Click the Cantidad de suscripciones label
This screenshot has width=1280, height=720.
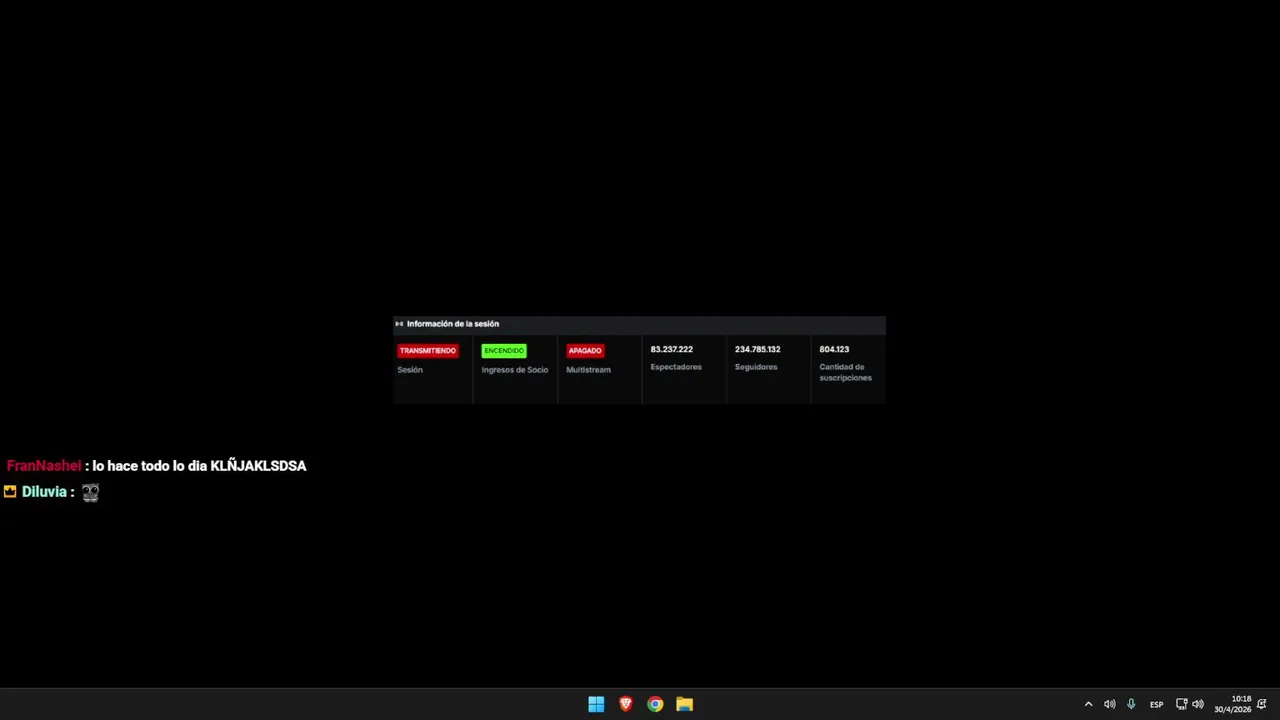point(845,372)
